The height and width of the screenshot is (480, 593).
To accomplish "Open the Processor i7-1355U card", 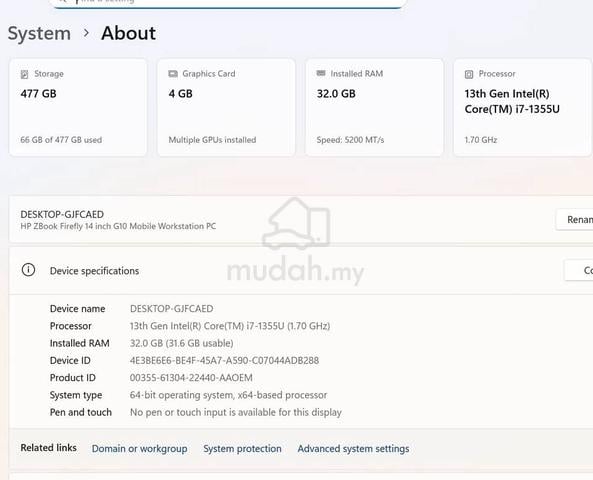I will [x=522, y=107].
